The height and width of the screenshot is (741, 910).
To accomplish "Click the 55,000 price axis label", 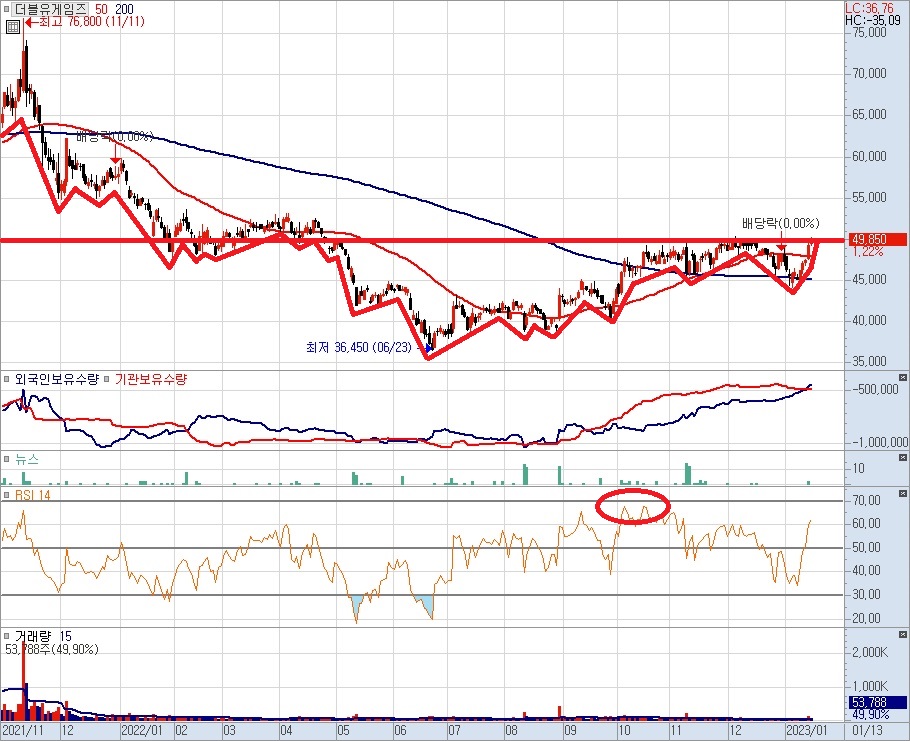I will (869, 197).
